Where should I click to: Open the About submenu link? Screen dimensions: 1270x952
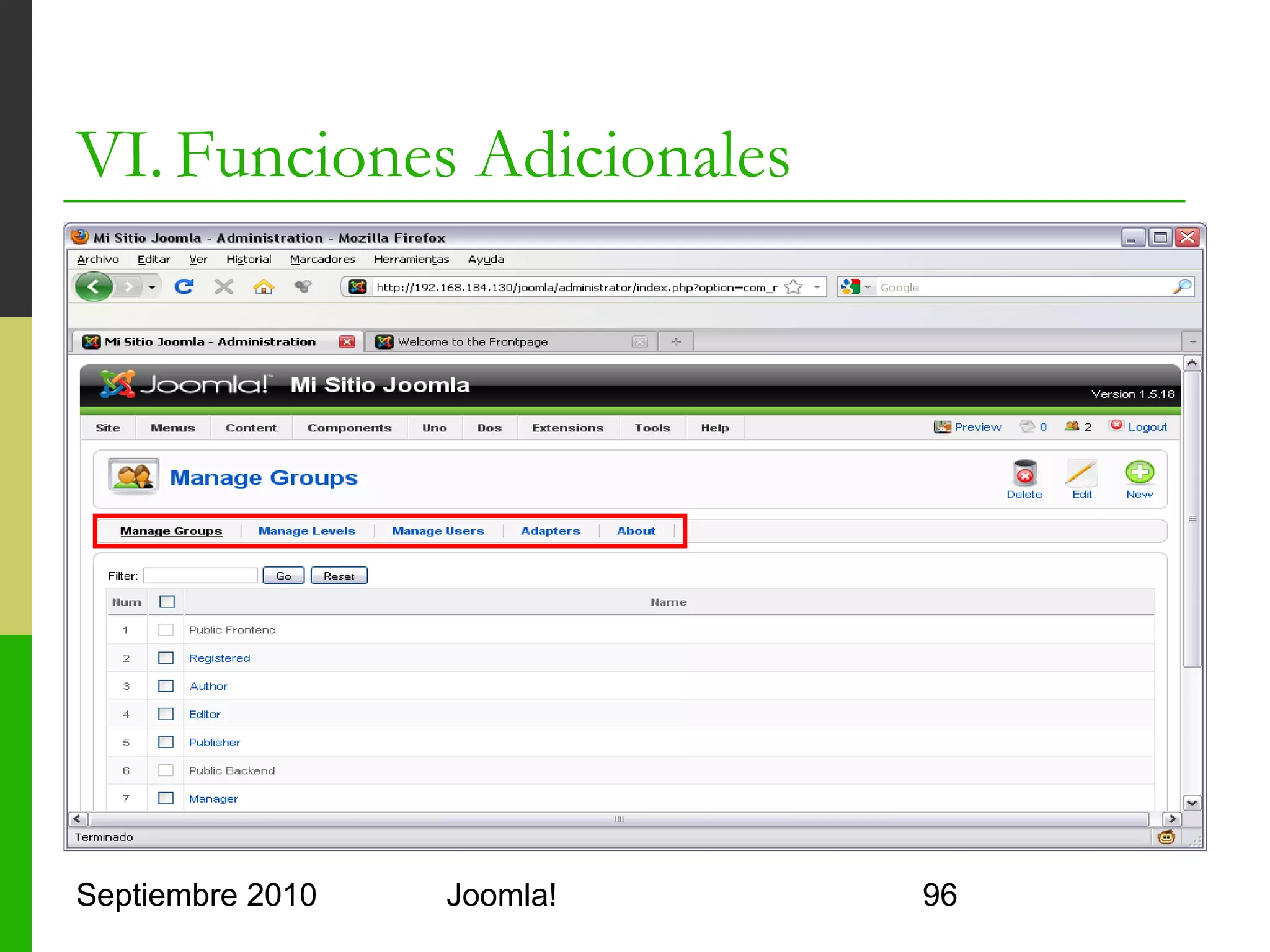[636, 531]
